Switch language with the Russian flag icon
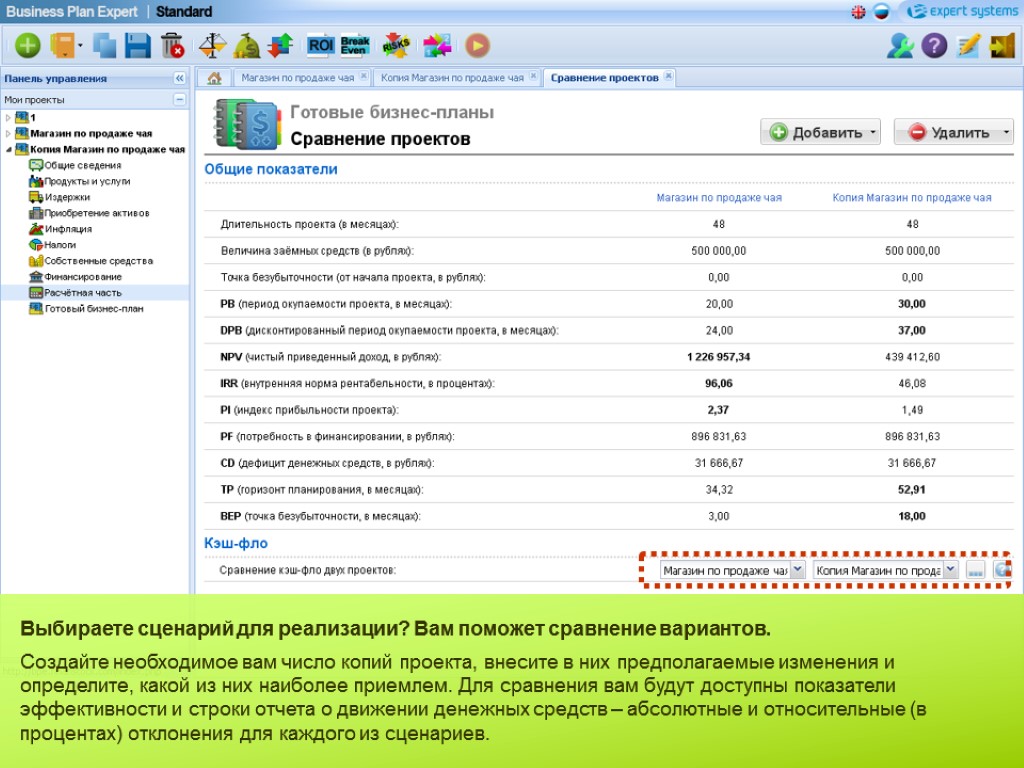This screenshot has width=1024, height=768. [x=881, y=12]
